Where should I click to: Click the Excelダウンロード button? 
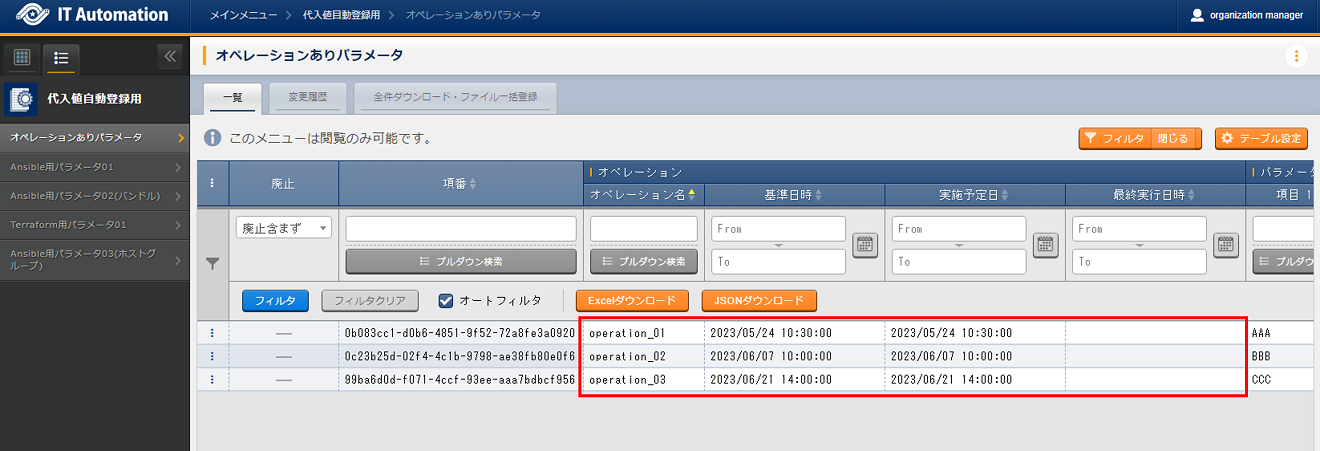point(632,300)
